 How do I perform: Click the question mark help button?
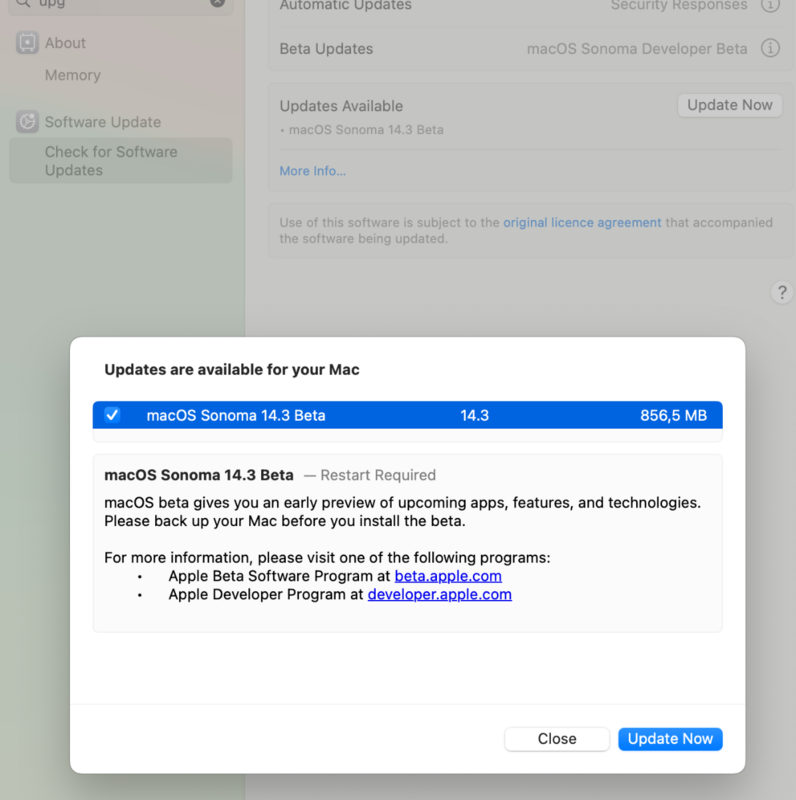pyautogui.click(x=782, y=292)
